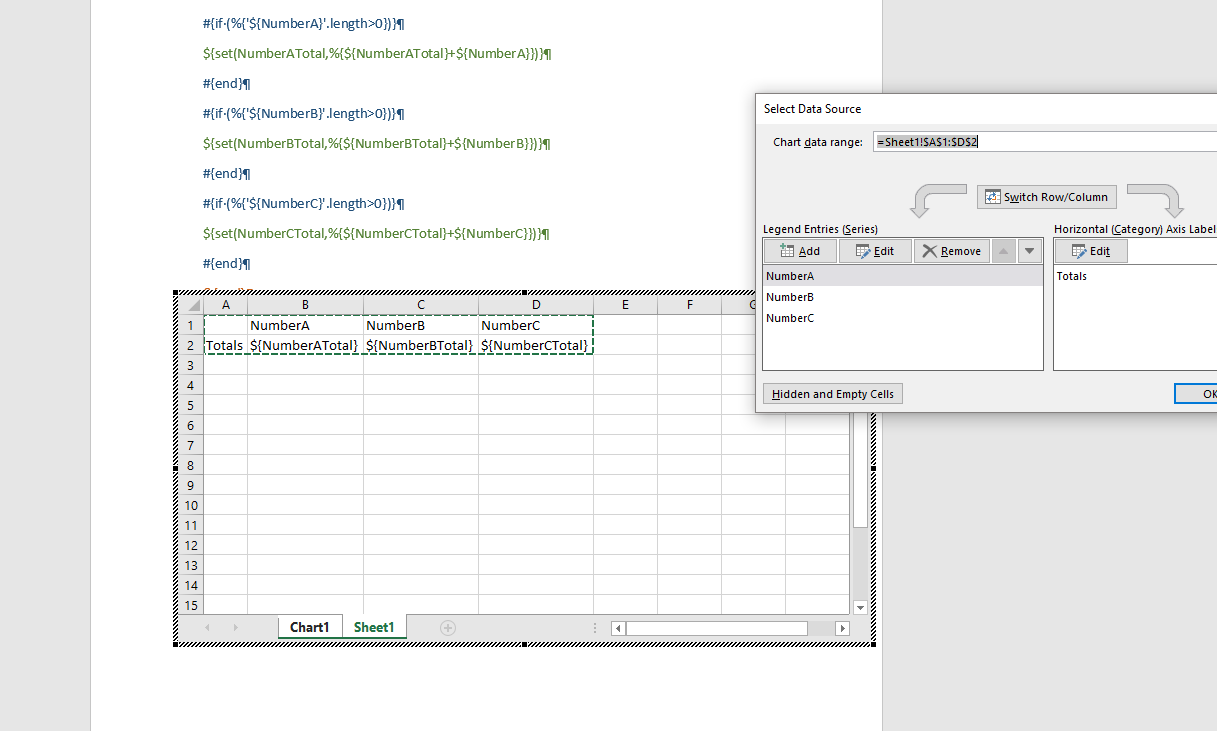
Task: Add a new sheet with plus icon
Action: [448, 628]
